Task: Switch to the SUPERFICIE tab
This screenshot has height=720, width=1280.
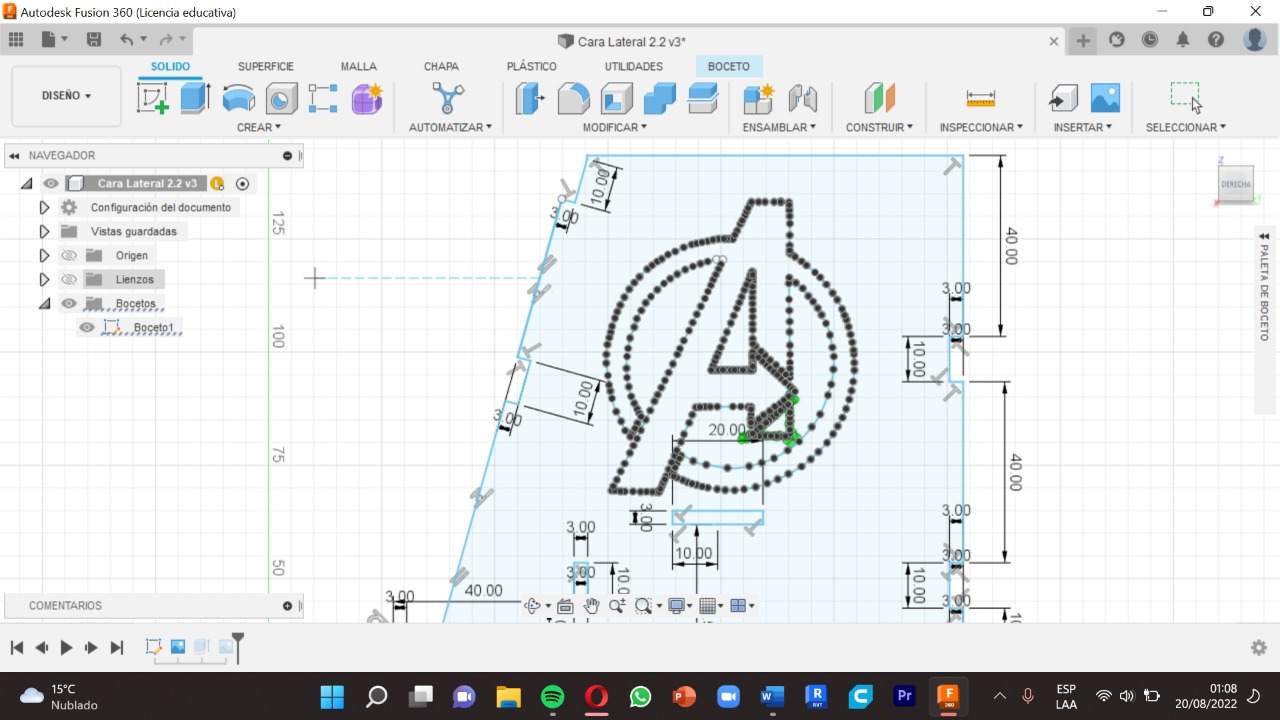Action: [x=266, y=67]
